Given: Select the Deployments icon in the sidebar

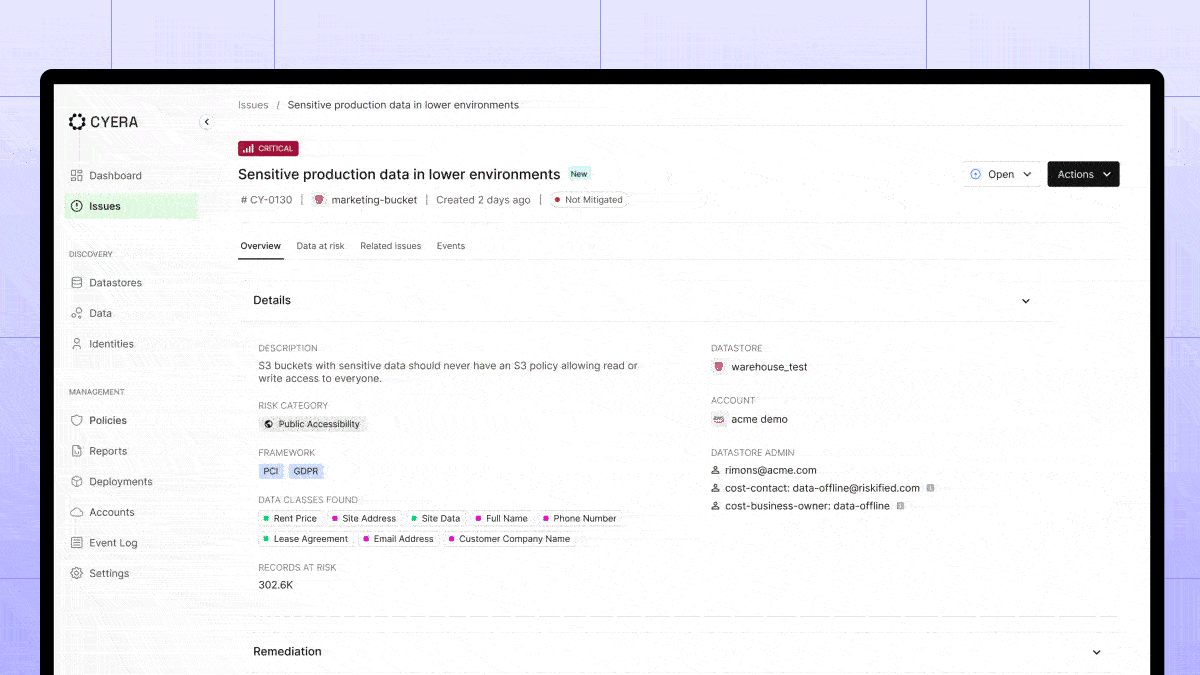Looking at the screenshot, I should (78, 481).
